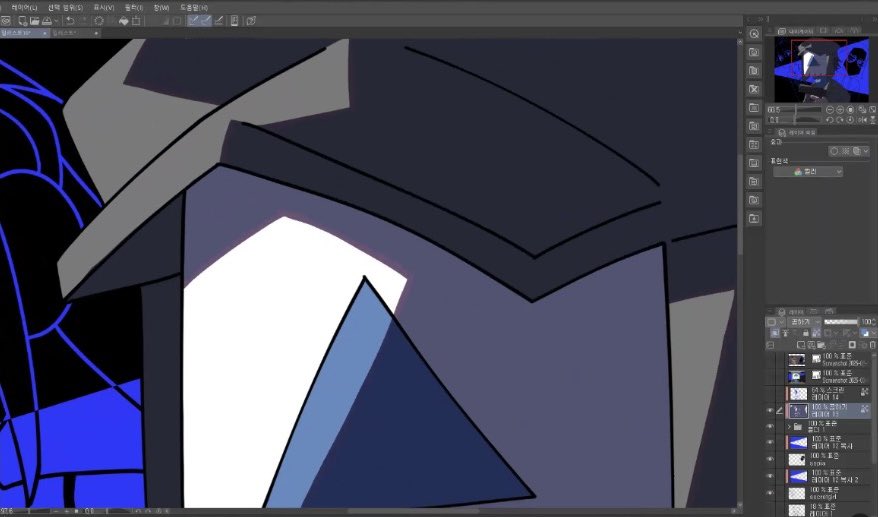Click Reset rotation icon in Navigator
Image resolution: width=878 pixels, height=517 pixels.
click(851, 120)
